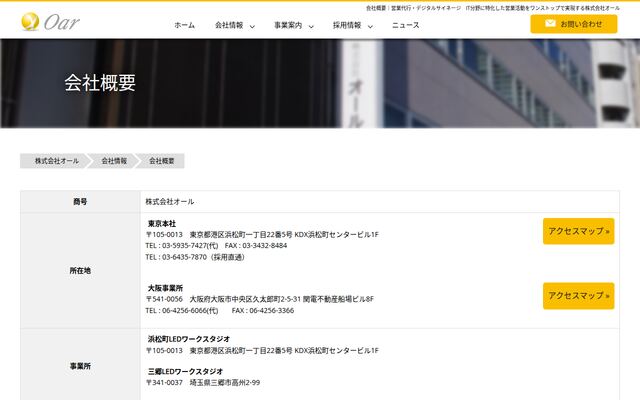
Task: Click the 商号 table header cell
Action: pos(80,202)
